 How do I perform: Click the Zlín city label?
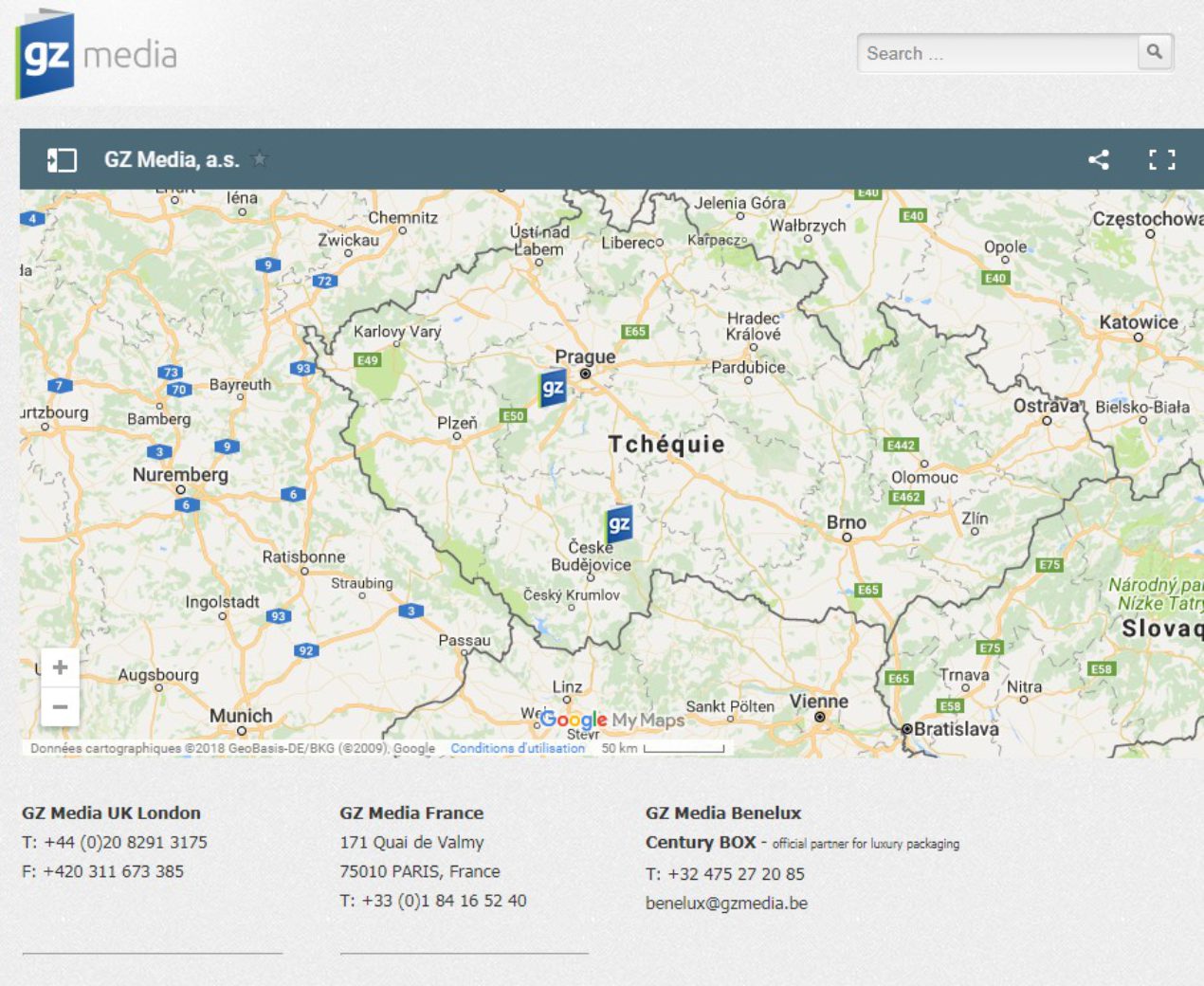[975, 519]
